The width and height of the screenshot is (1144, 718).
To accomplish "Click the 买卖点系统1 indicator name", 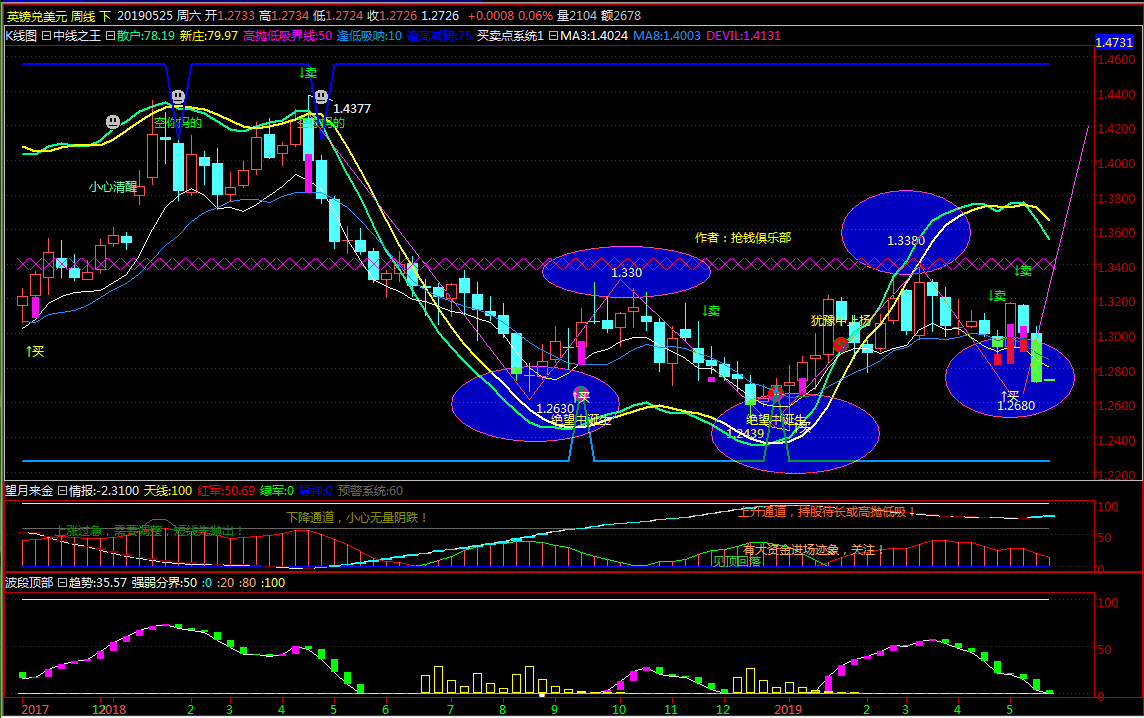I will coord(510,36).
